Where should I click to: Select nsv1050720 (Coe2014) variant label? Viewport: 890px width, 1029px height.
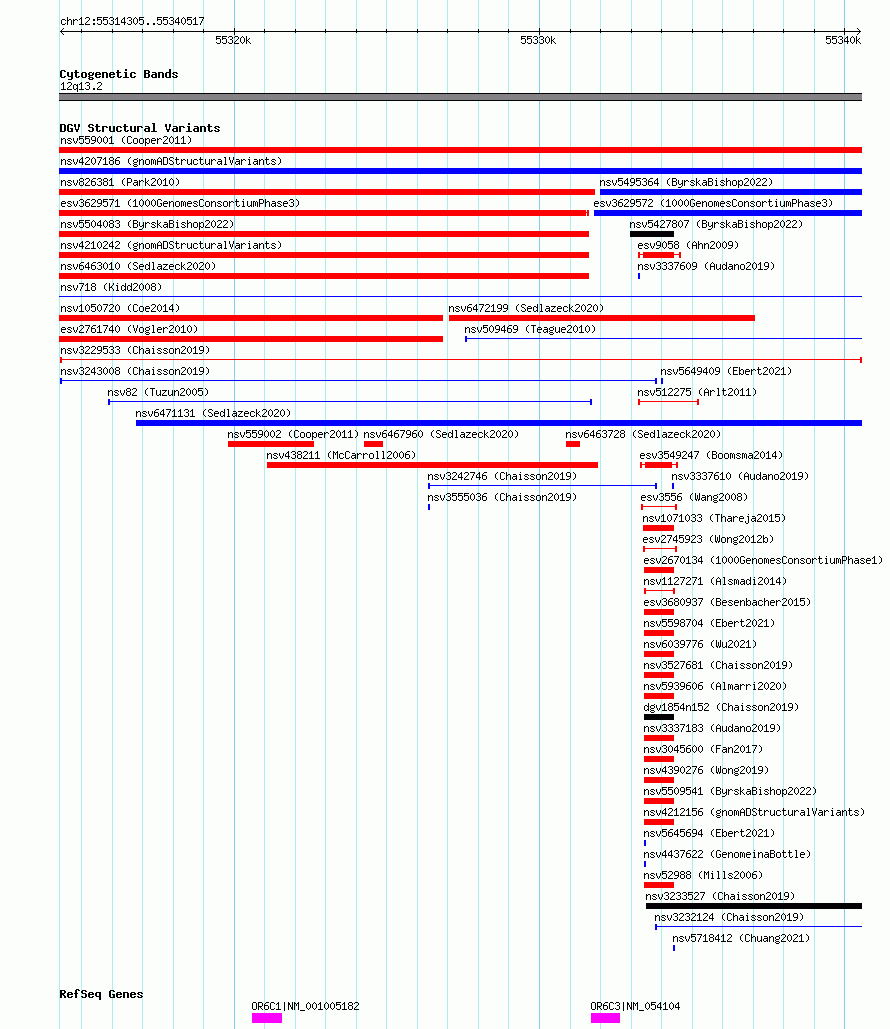tap(119, 308)
